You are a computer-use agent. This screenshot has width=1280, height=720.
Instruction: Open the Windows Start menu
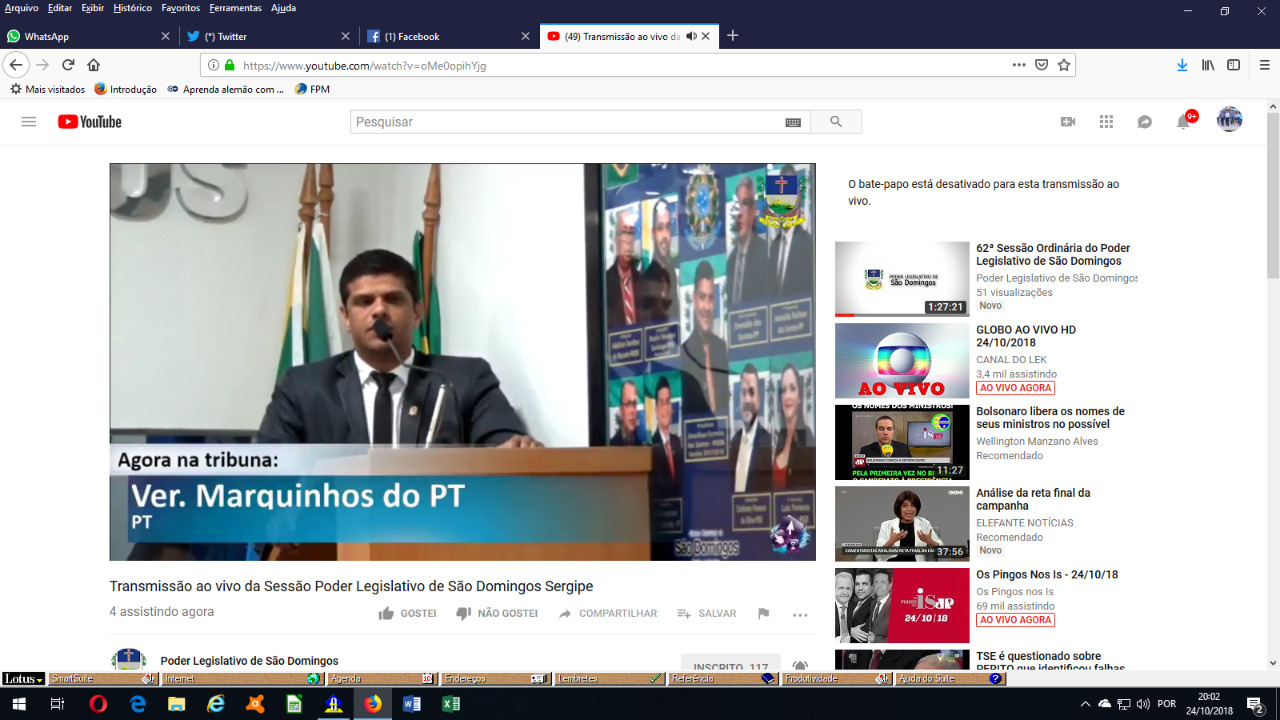[x=19, y=704]
